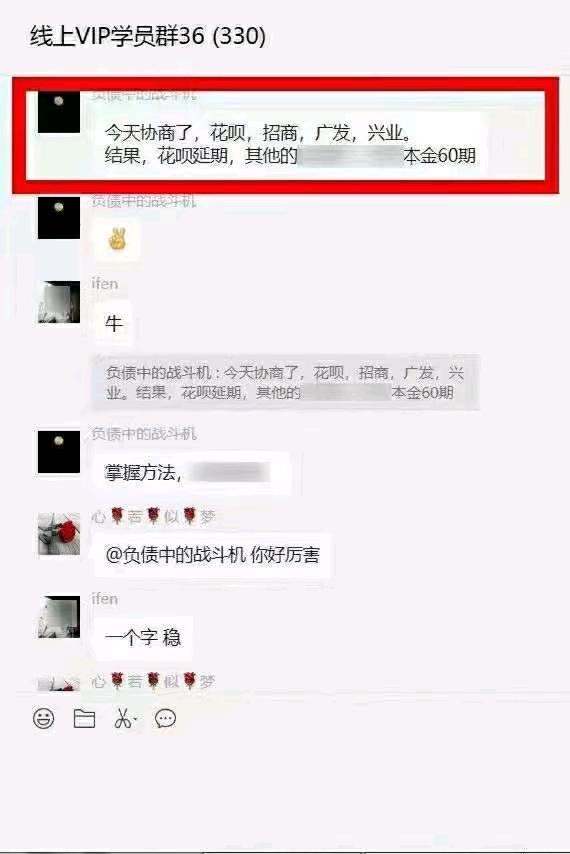Select the scissors screenshot tool
The width and height of the screenshot is (570, 854).
pyautogui.click(x=125, y=719)
